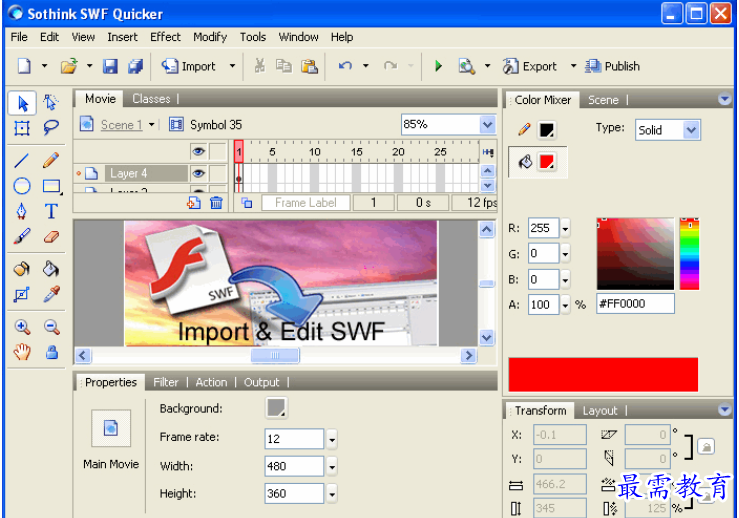Click the Paste clipboard icon

coord(309,66)
